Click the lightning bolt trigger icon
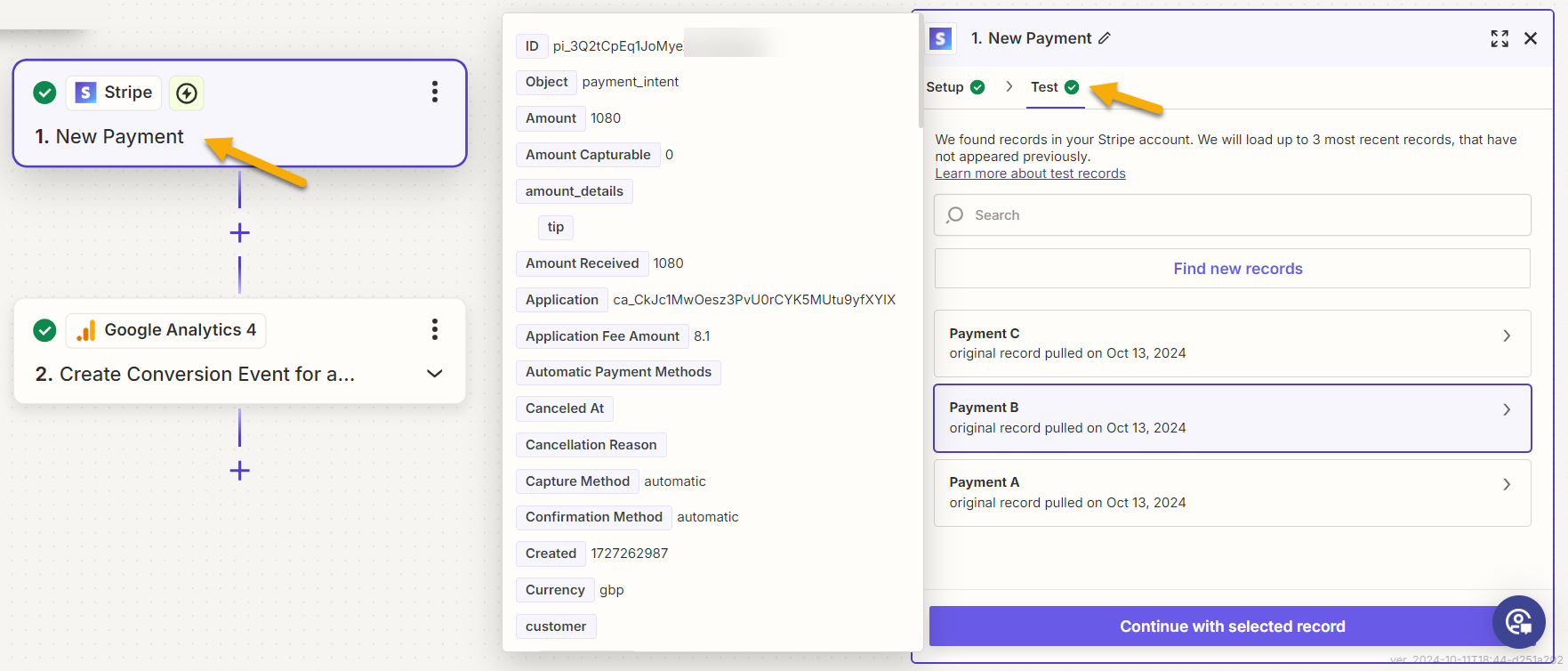Viewport: 1568px width, 671px height. pos(187,93)
